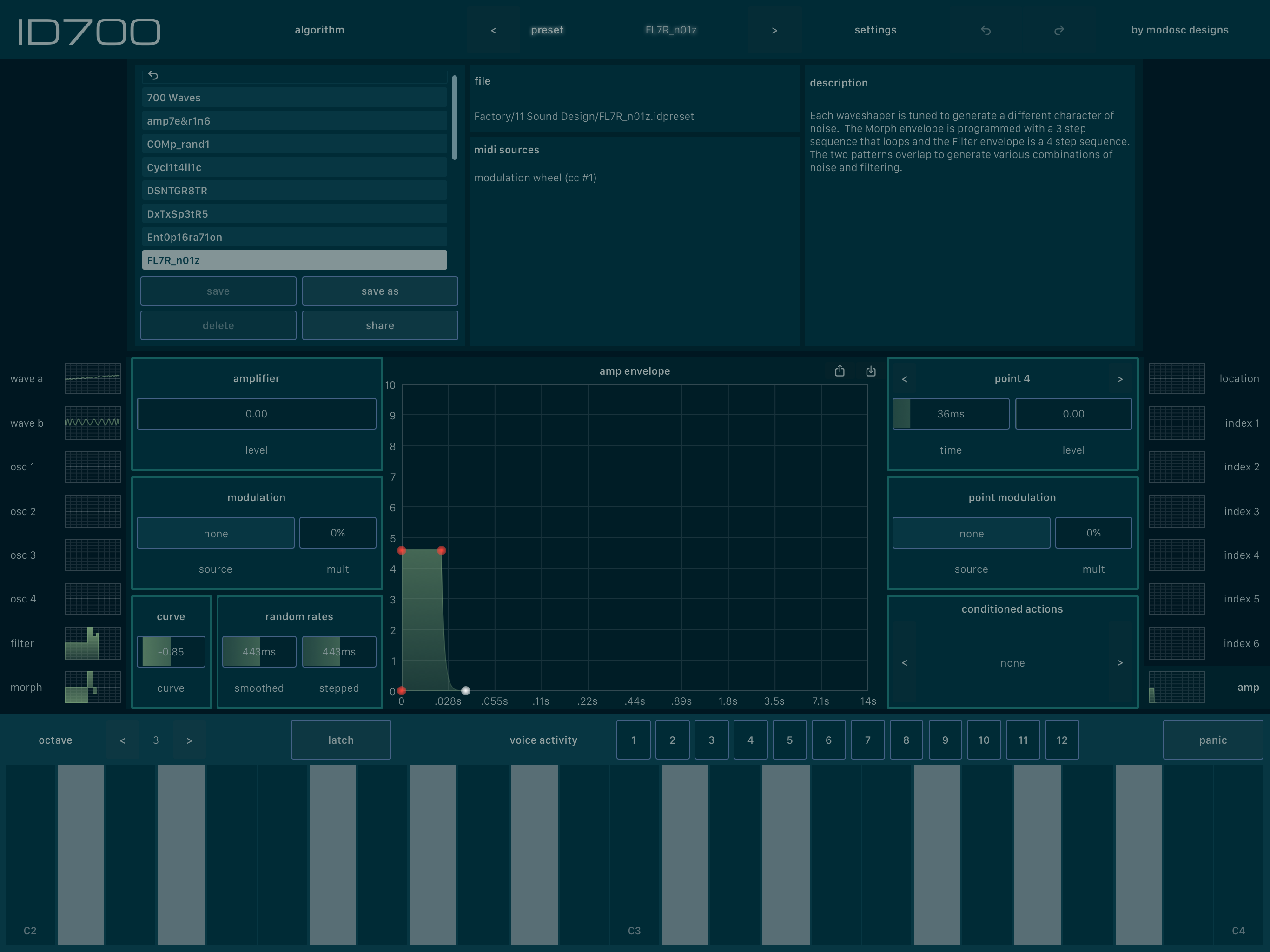Image resolution: width=1270 pixels, height=952 pixels.
Task: Switch to the algorithm tab
Action: (x=319, y=30)
